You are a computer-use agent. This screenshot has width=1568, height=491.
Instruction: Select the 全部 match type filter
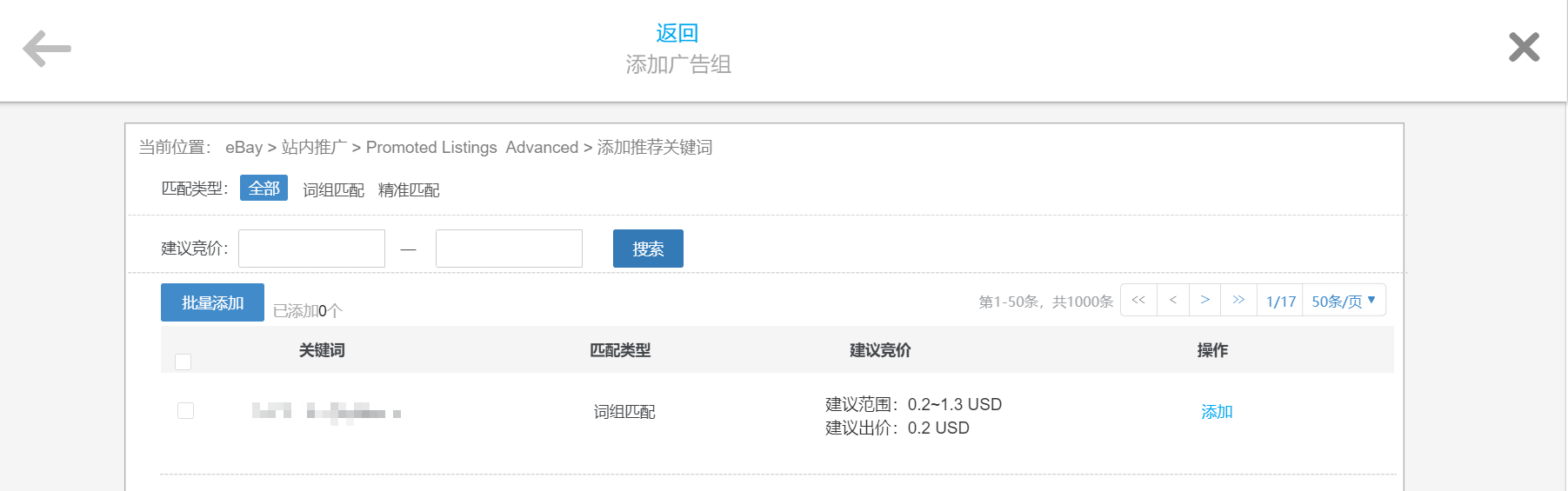point(264,189)
